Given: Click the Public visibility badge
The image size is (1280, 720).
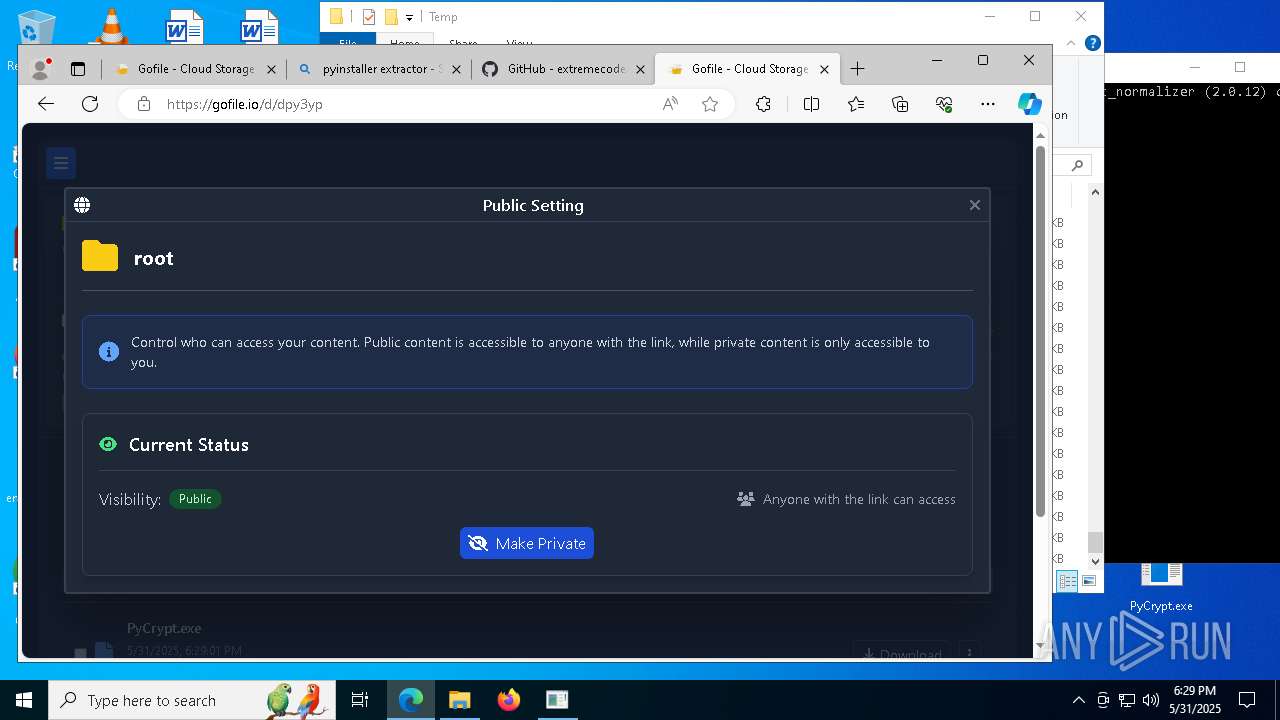Looking at the screenshot, I should click(x=195, y=499).
